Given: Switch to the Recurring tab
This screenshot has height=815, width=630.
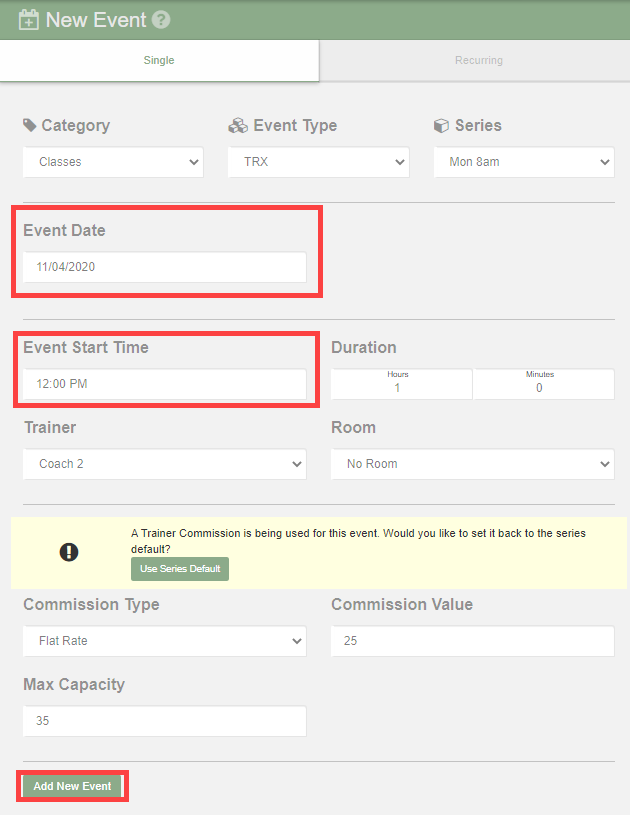Looking at the screenshot, I should tap(478, 60).
